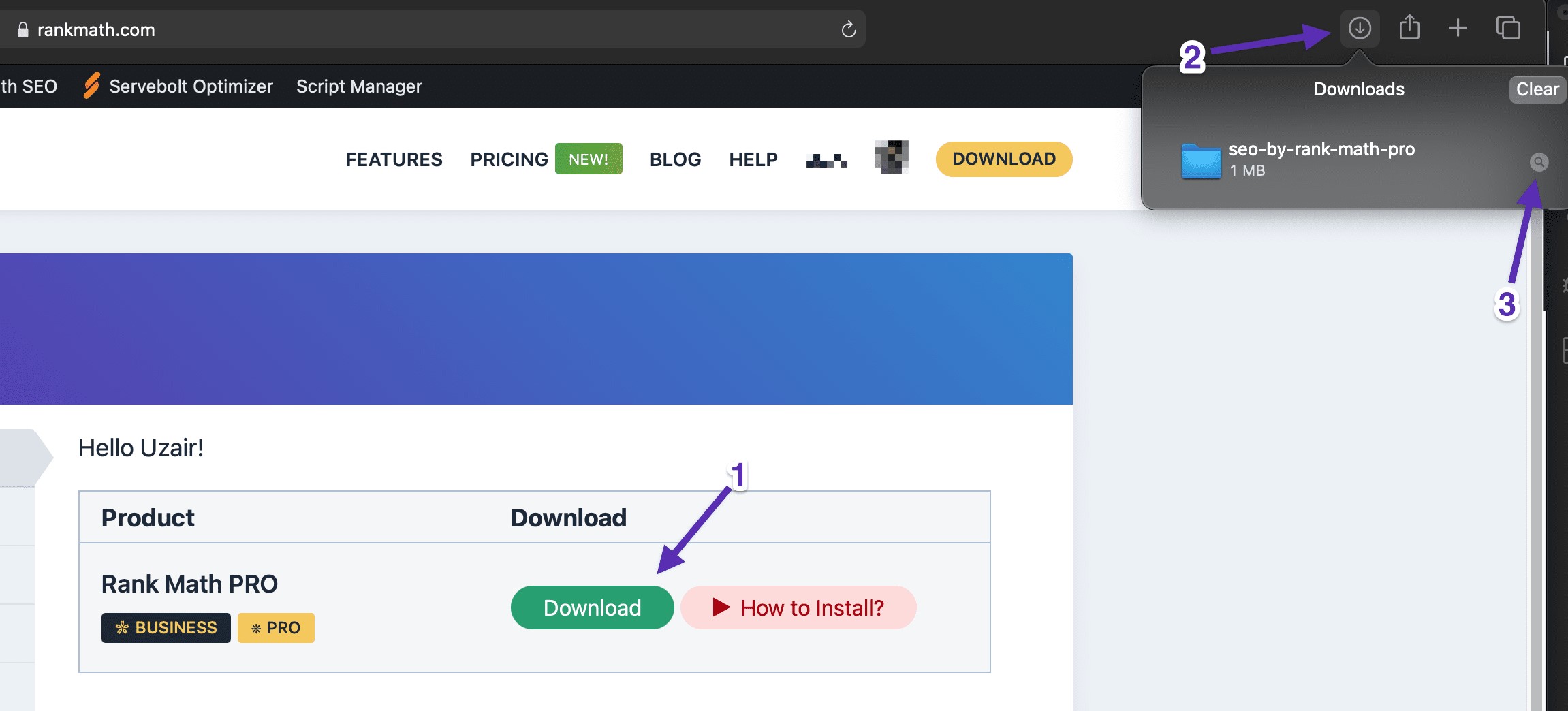Open the HELP menu item

pyautogui.click(x=753, y=159)
